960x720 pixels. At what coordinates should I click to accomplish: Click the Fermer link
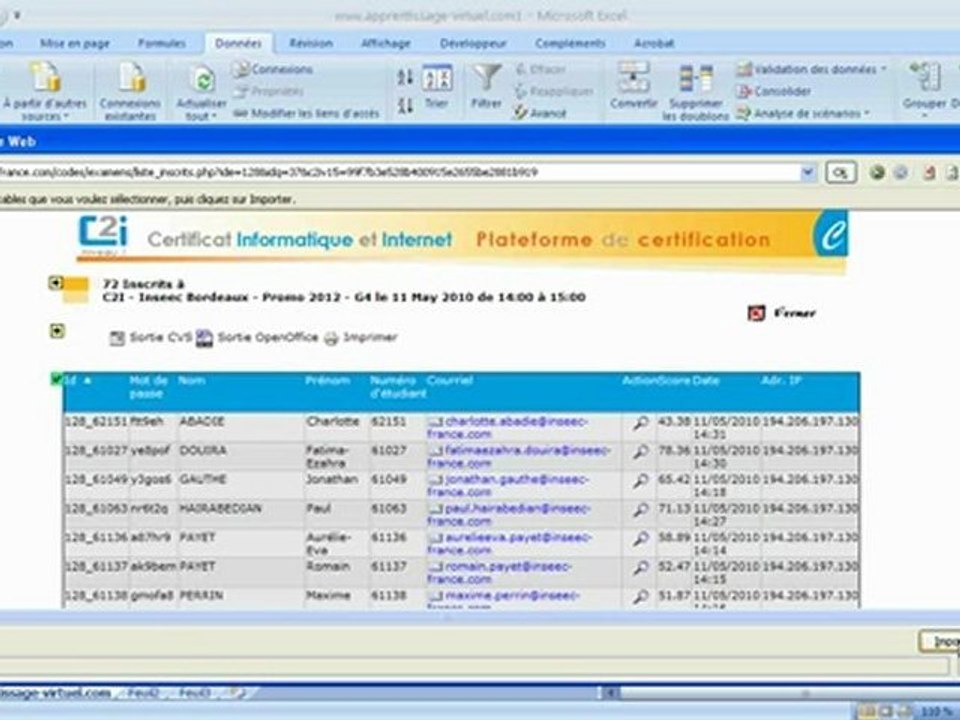(794, 313)
